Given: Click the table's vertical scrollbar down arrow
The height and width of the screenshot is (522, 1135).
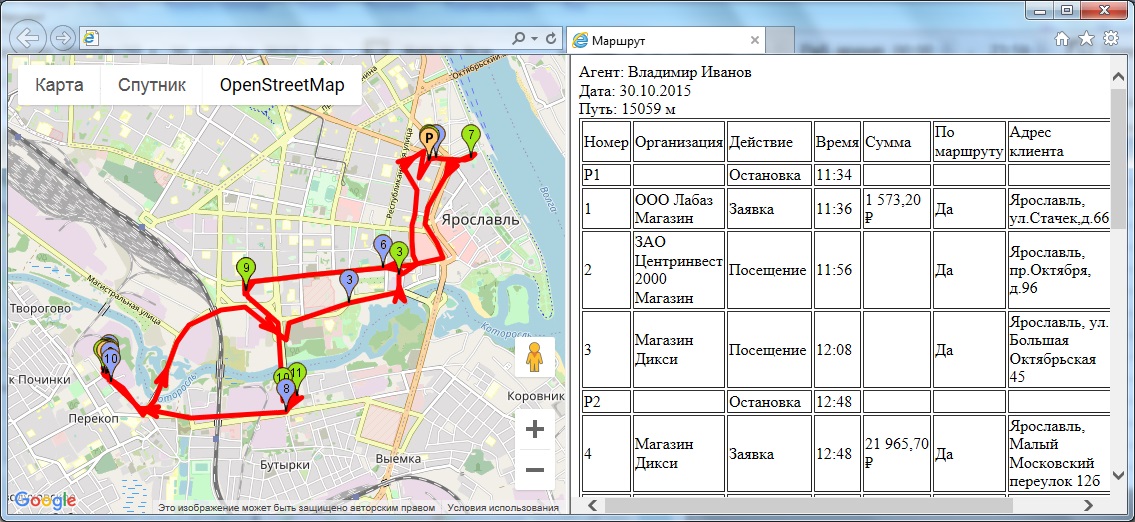Looking at the screenshot, I should click(x=1116, y=476).
